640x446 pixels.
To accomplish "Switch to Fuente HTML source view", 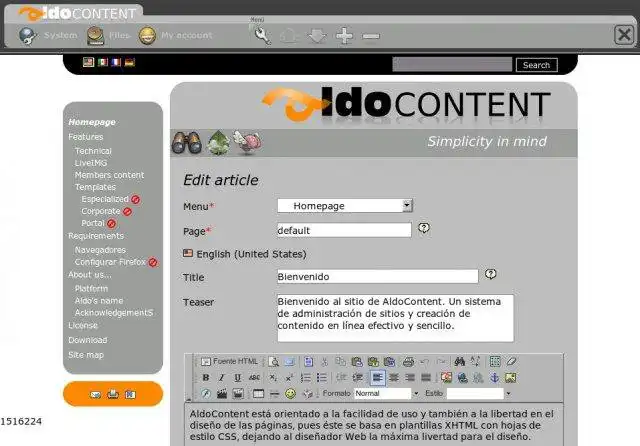I will [229, 362].
